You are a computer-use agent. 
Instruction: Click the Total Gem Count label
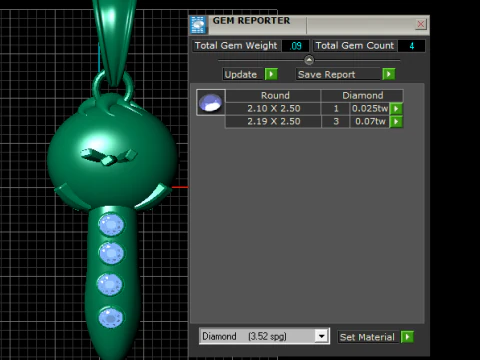pyautogui.click(x=355, y=46)
